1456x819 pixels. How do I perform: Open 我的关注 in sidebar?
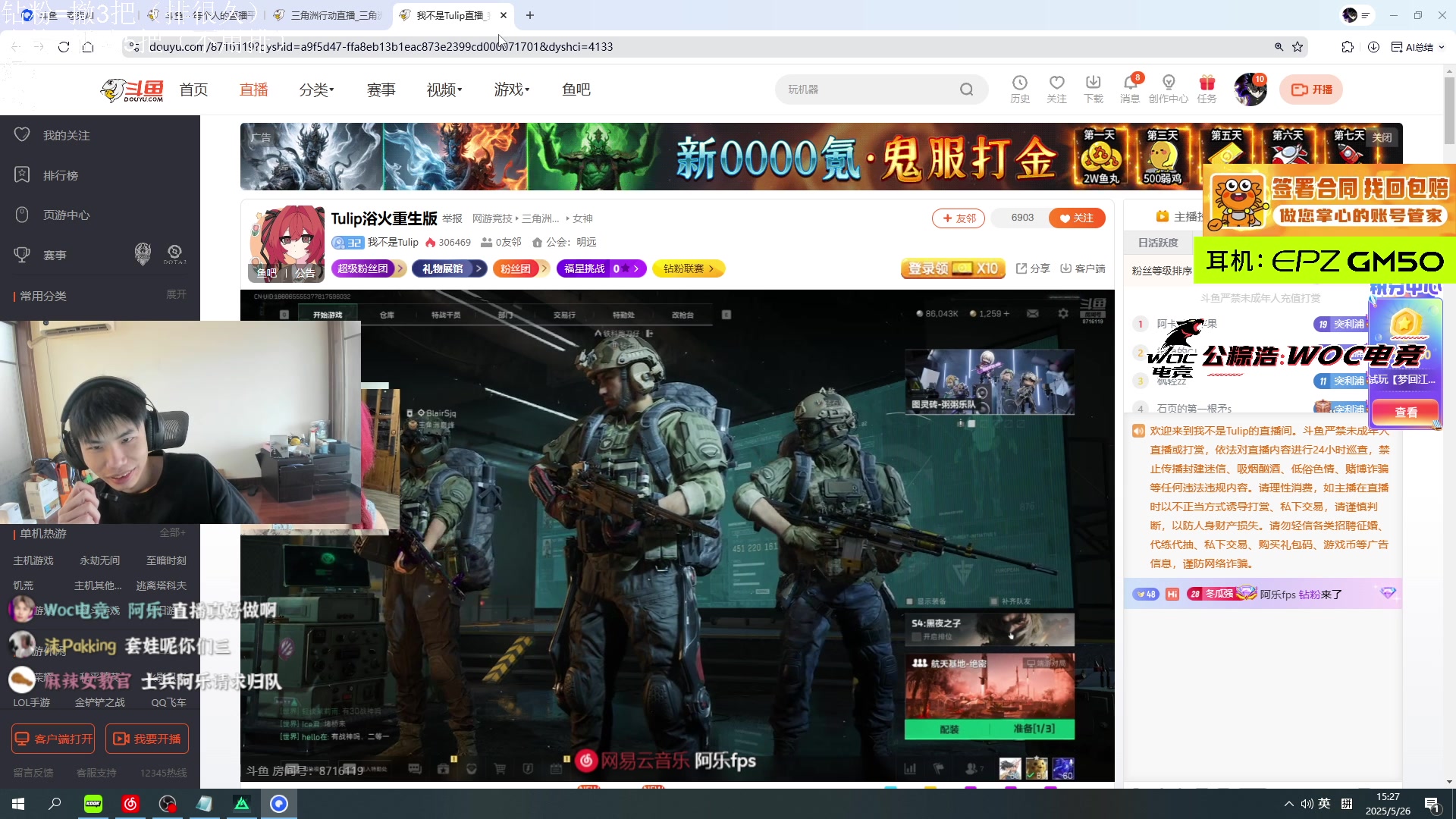66,135
